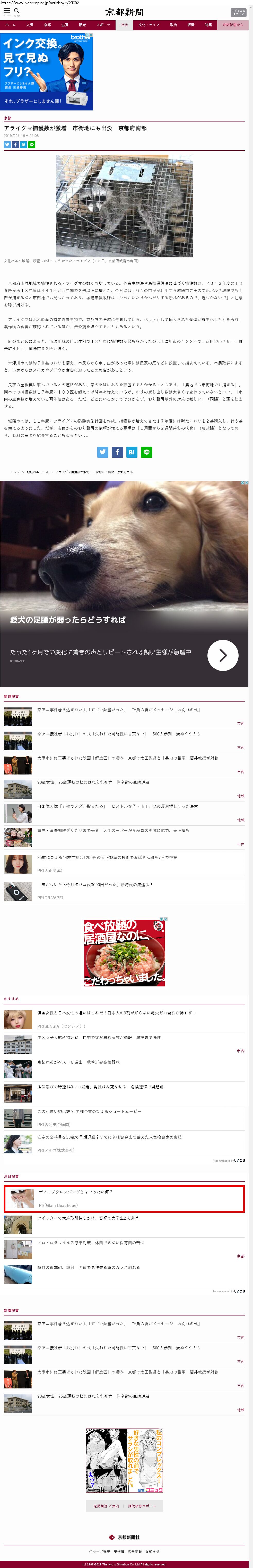Click the LINE icon under the headline date

tap(32, 144)
